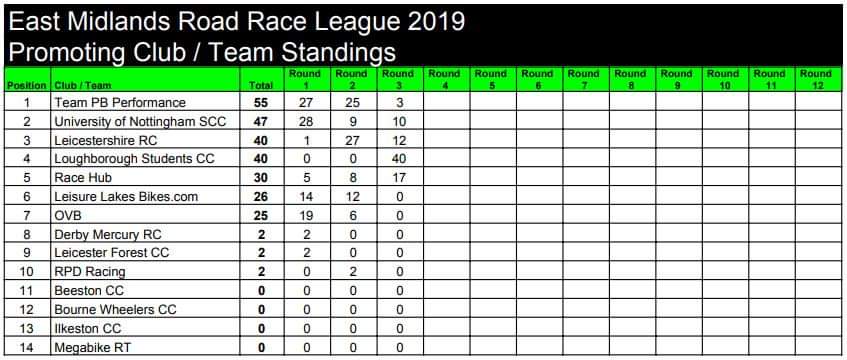Image resolution: width=847 pixels, height=360 pixels.
Task: Select the Team PB Performance name cell
Action: (145, 102)
